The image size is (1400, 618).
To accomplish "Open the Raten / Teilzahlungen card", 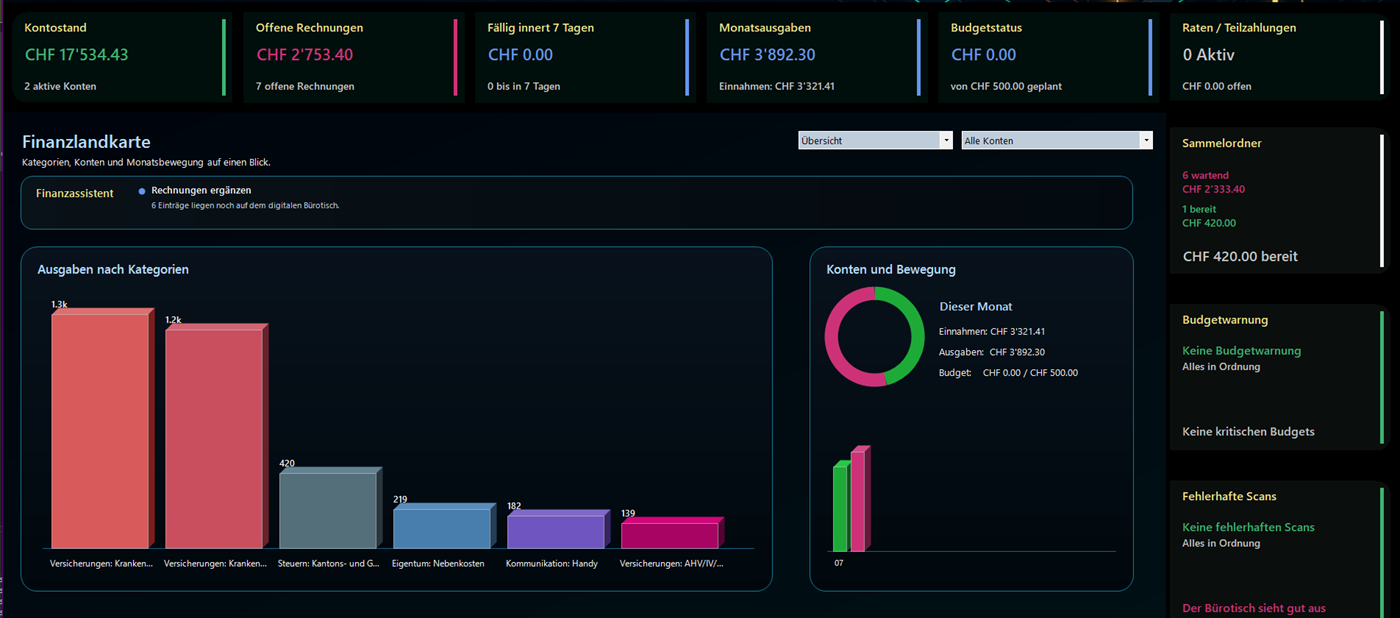I will point(1281,57).
